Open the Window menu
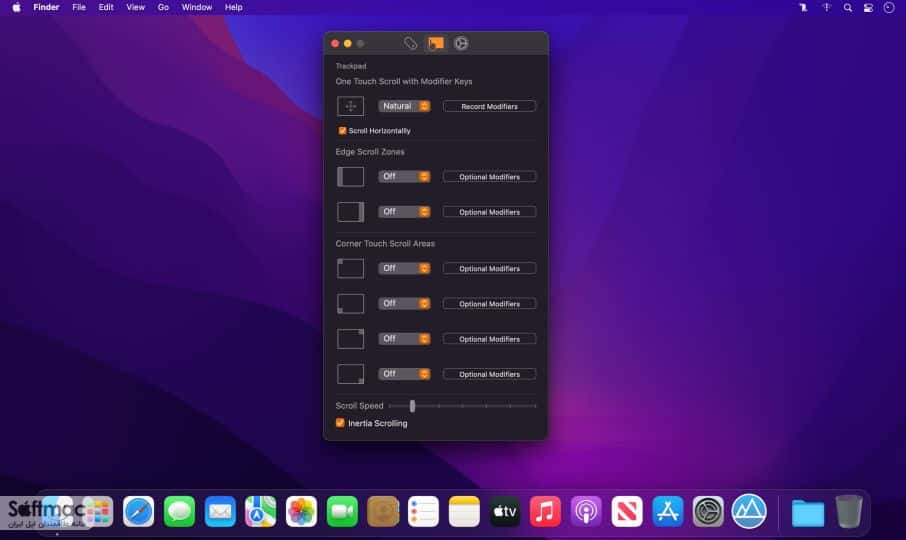This screenshot has width=906, height=540. pyautogui.click(x=196, y=8)
